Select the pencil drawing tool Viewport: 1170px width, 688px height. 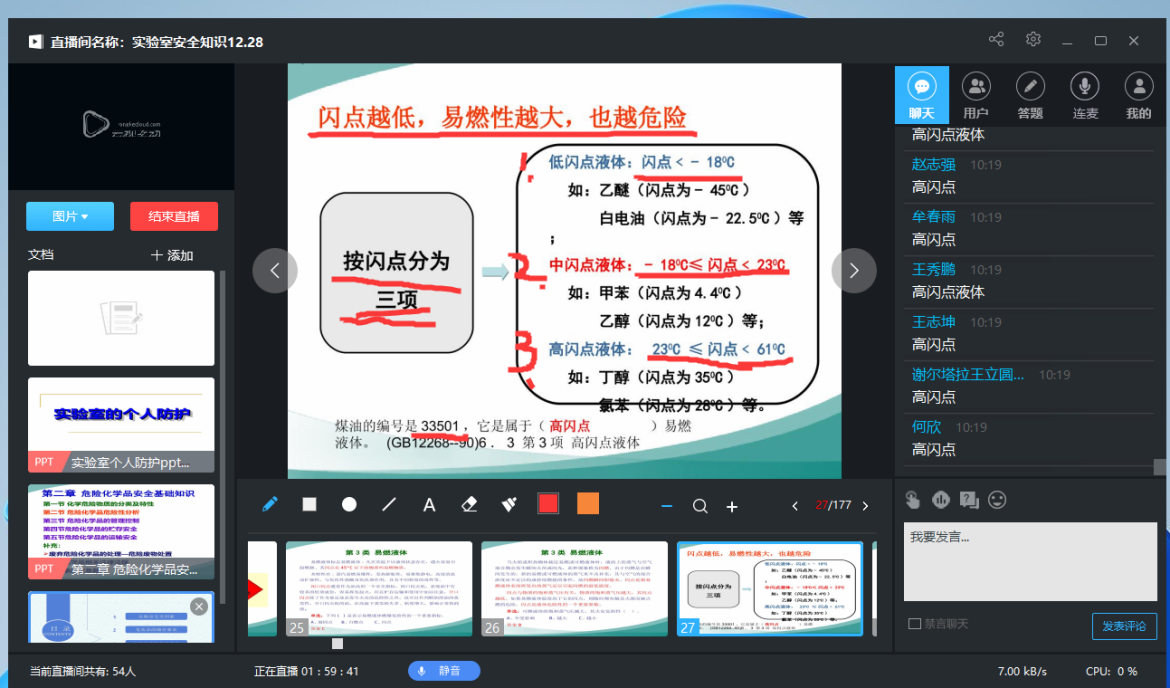(269, 505)
